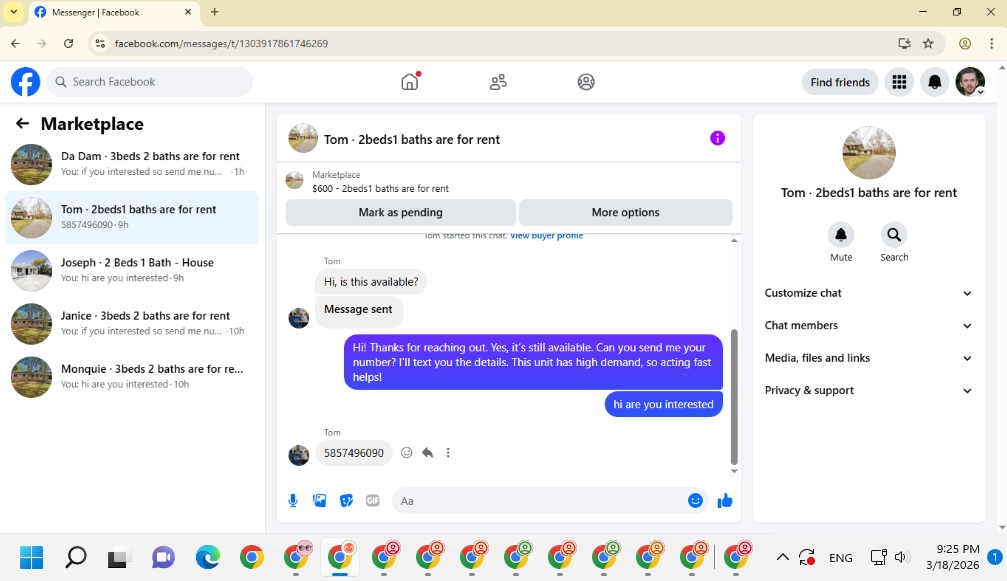This screenshot has height=581, width=1007.
Task: Click ENG language indicator in tray
Action: tap(840, 558)
